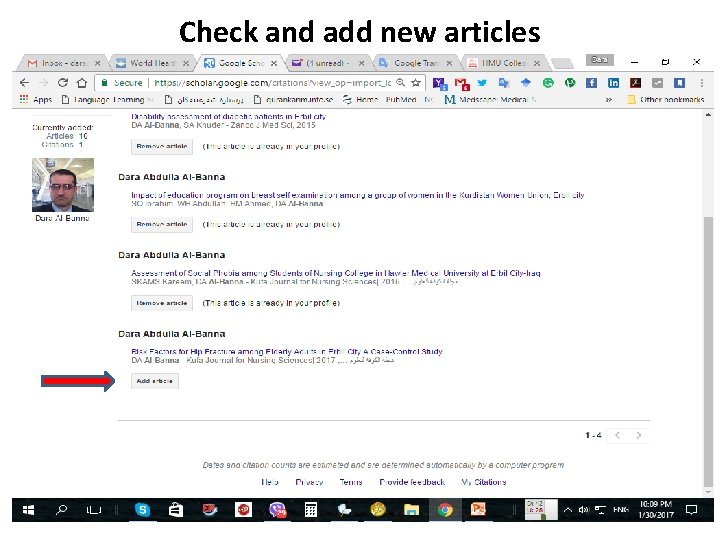Click the browser Back arrow
The image size is (720, 540).
(x=24, y=83)
